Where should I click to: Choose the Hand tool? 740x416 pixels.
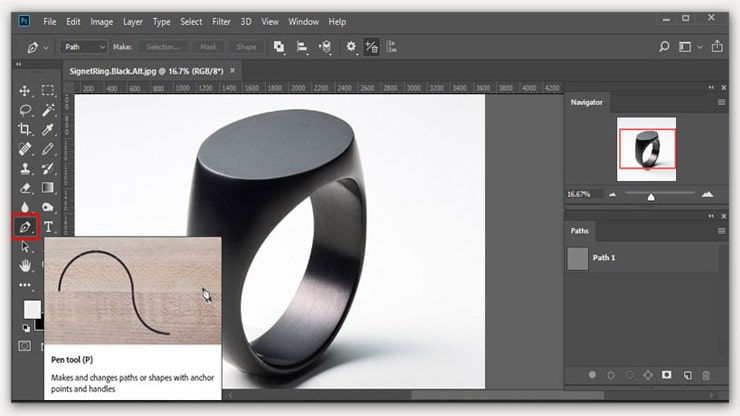(25, 265)
